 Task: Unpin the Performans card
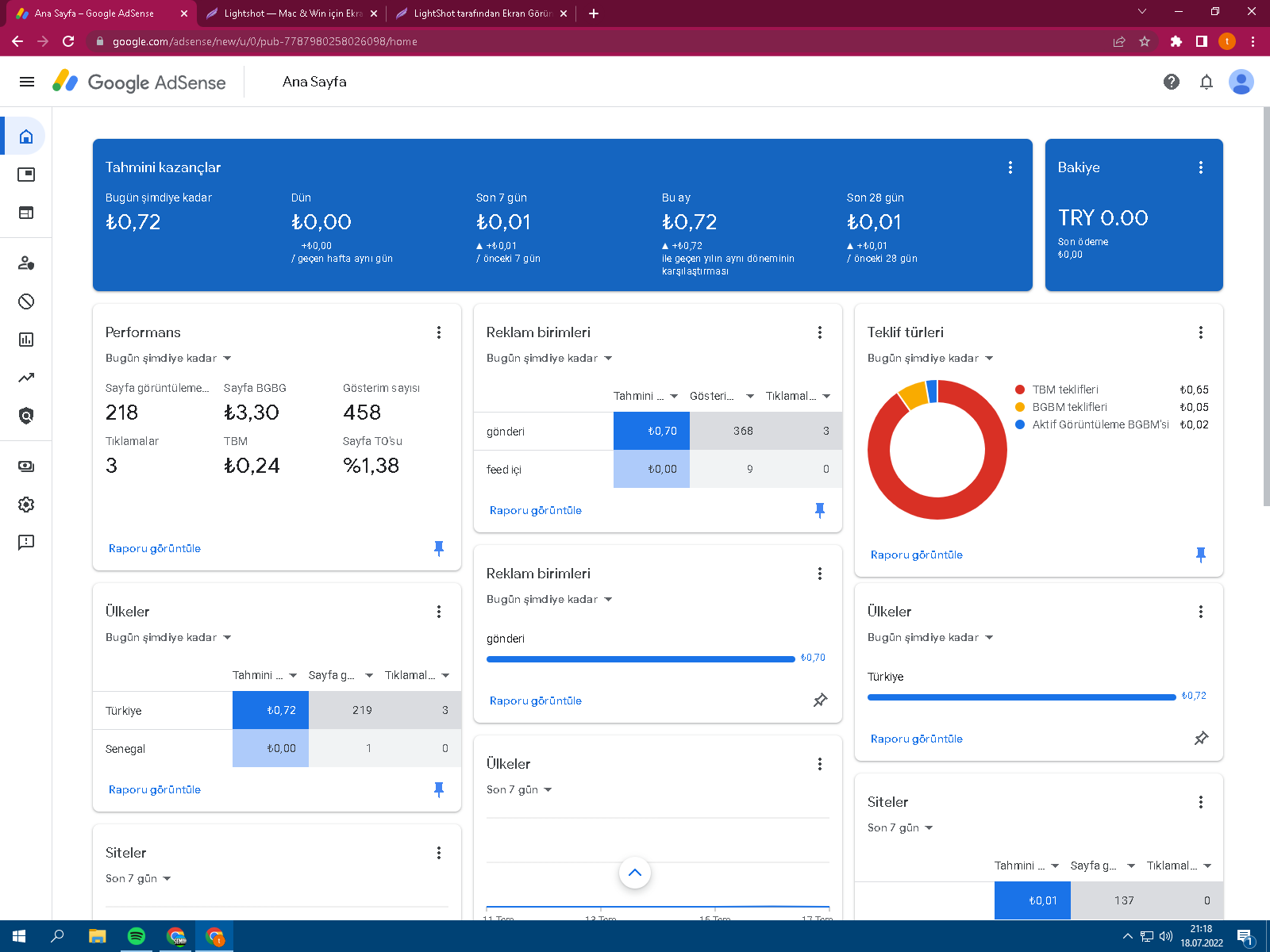coord(439,548)
